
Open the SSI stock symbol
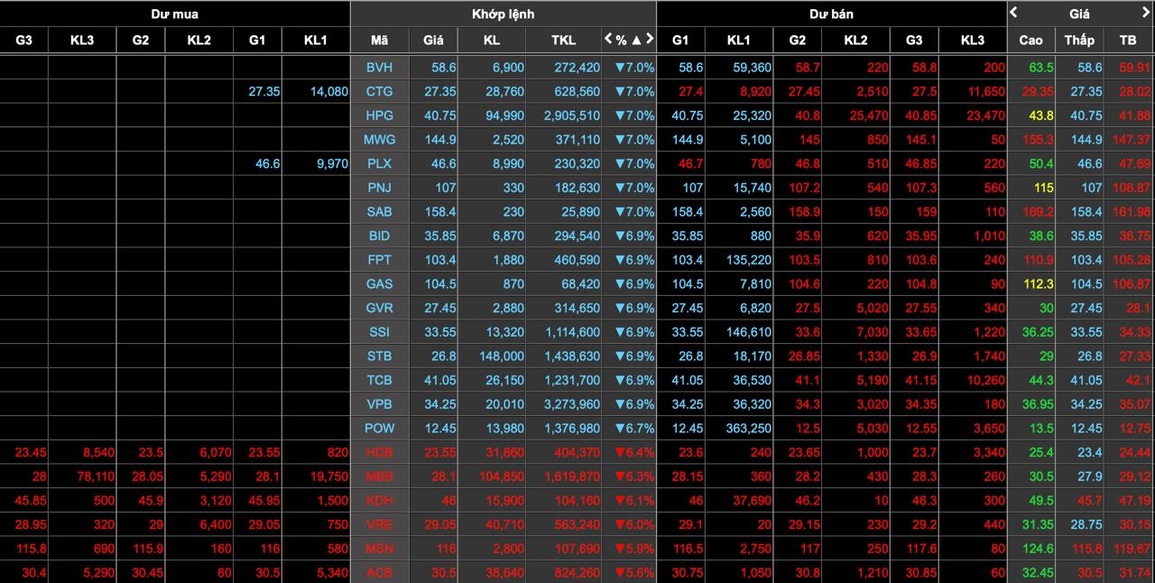379,332
